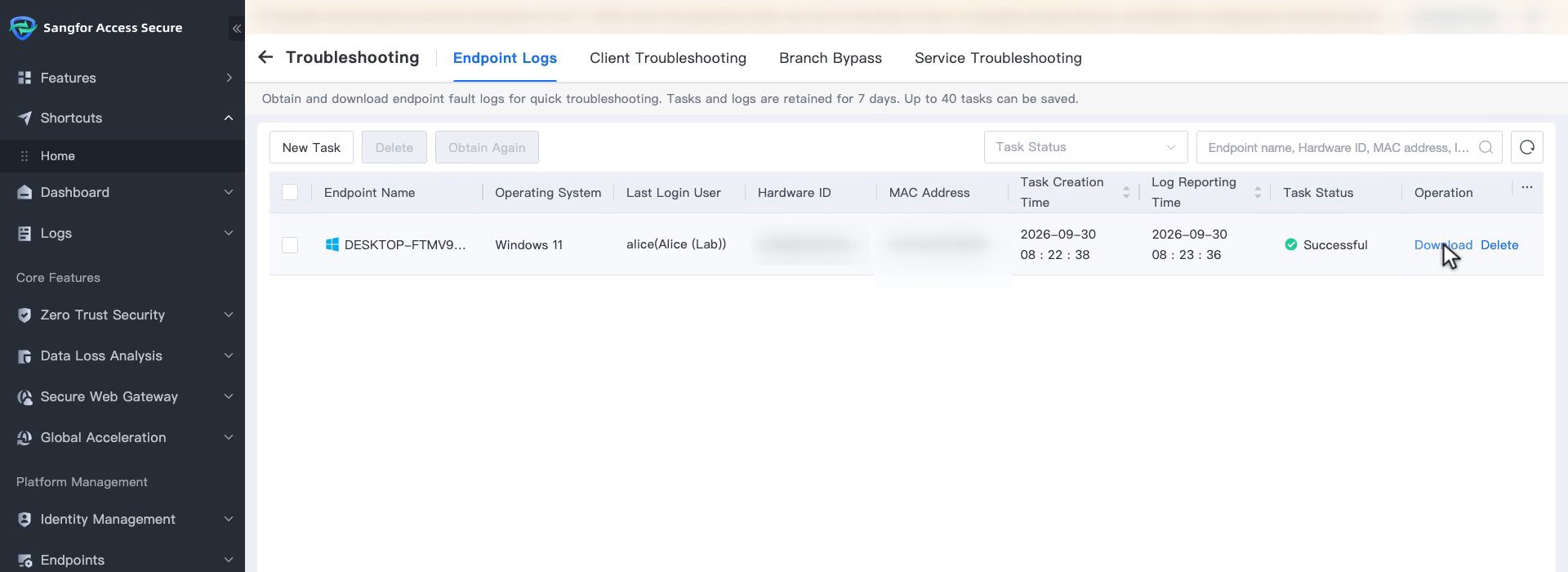Click the Sangfor Access Secure logo

click(22, 28)
